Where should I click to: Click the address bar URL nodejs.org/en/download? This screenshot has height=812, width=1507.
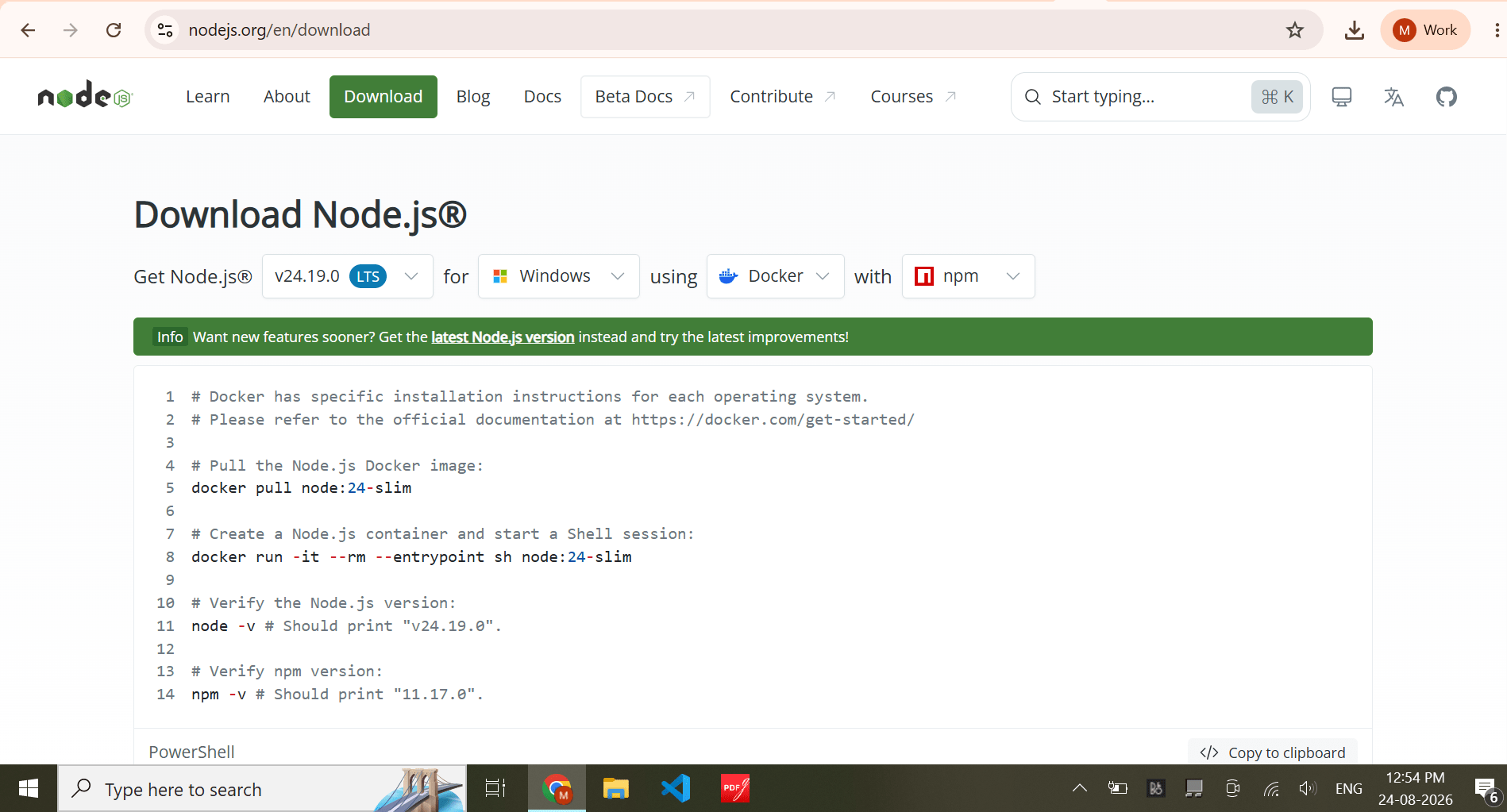tap(279, 30)
